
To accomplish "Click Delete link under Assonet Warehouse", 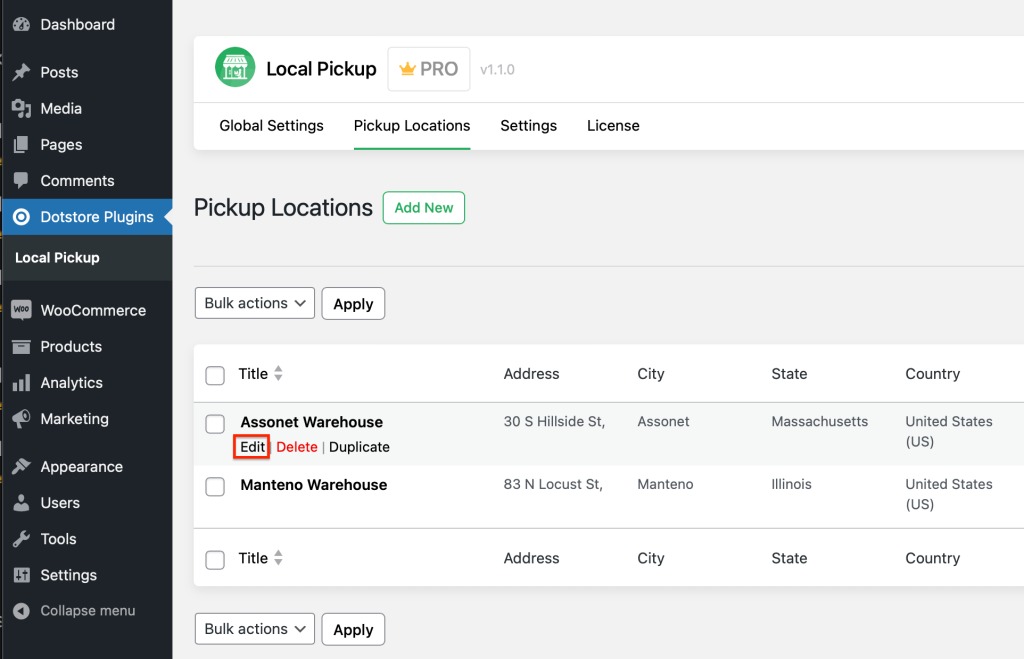I will pos(297,447).
